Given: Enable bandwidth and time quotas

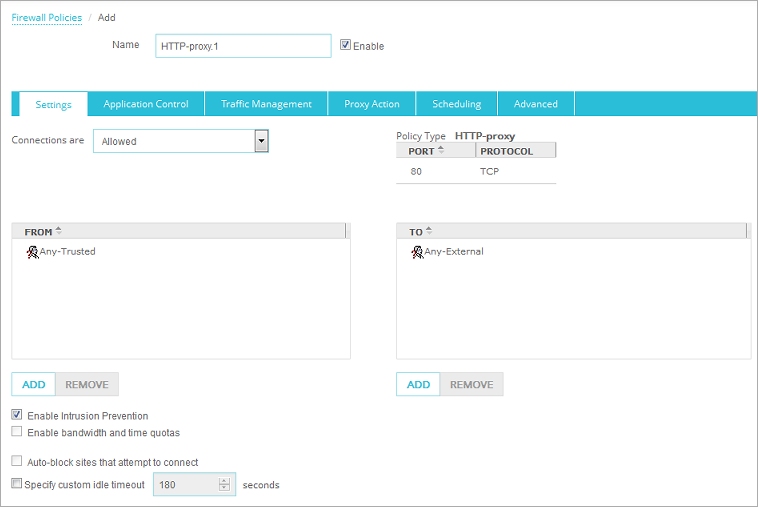Looking at the screenshot, I should pyautogui.click(x=17, y=432).
